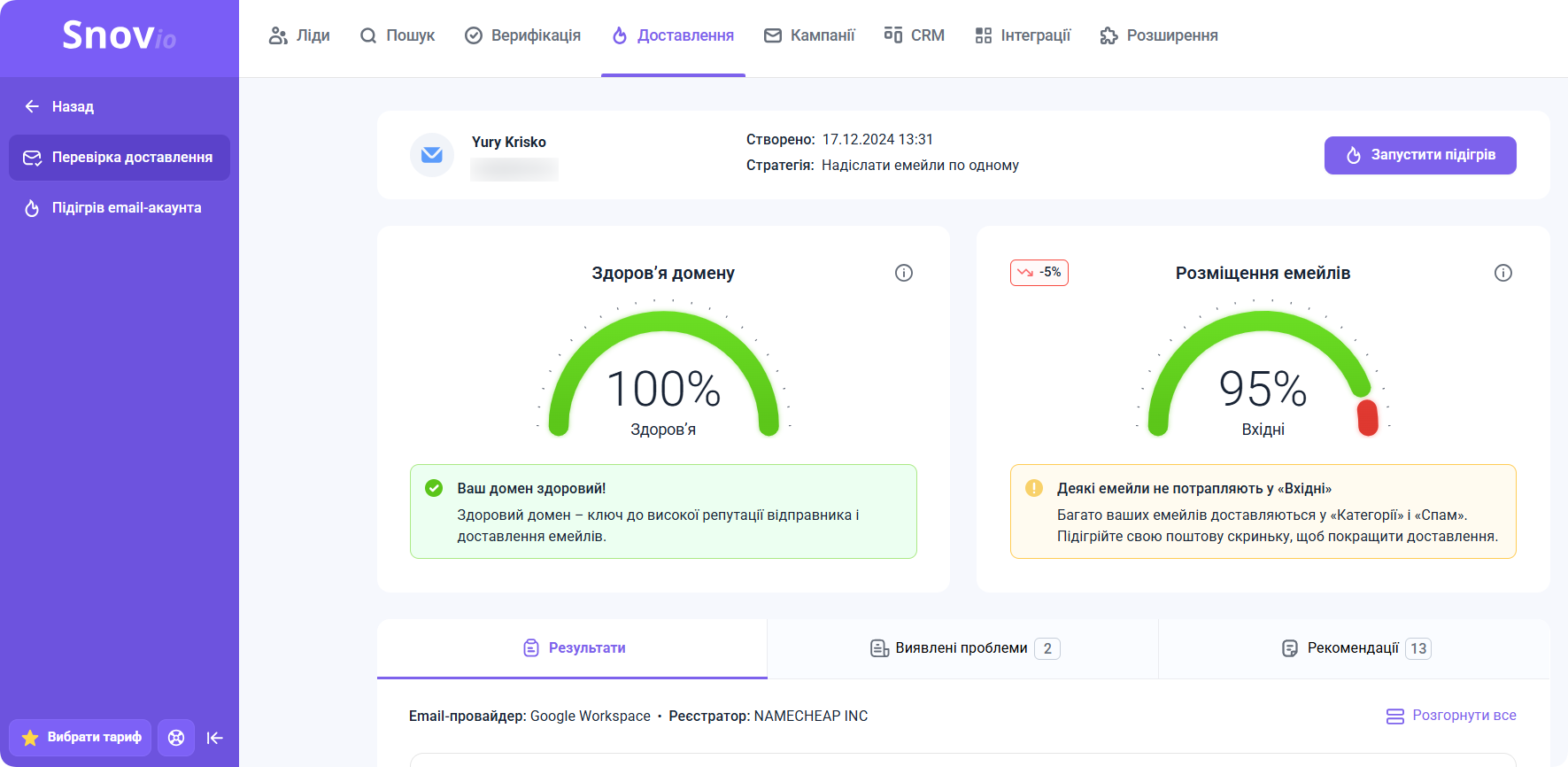This screenshot has width=1568, height=767.
Task: Click the Ваш домен здоровий! message
Action: 531,488
